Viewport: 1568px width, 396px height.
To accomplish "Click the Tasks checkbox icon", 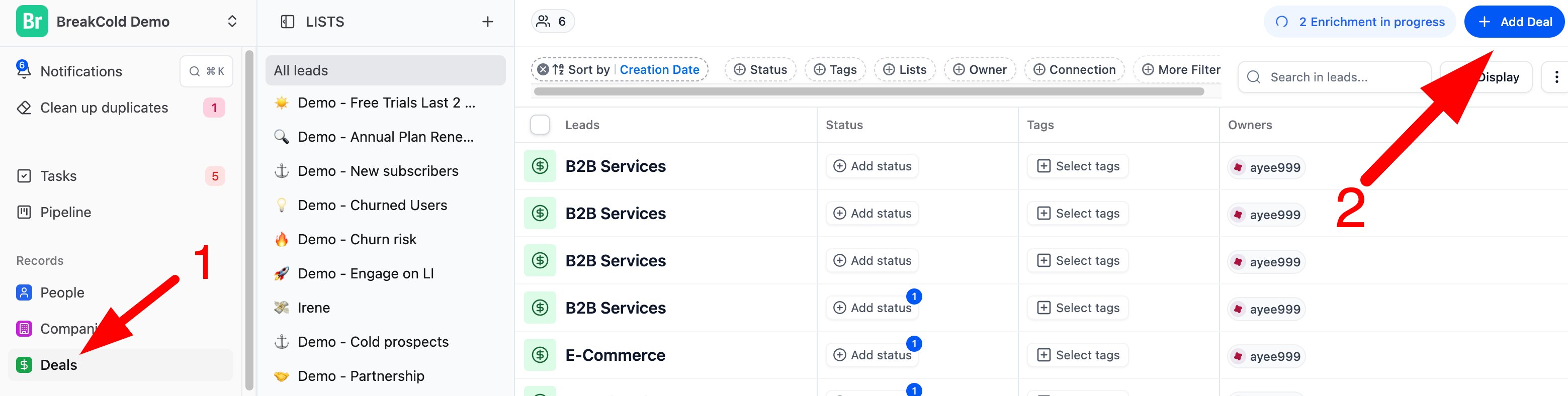I will 24,176.
